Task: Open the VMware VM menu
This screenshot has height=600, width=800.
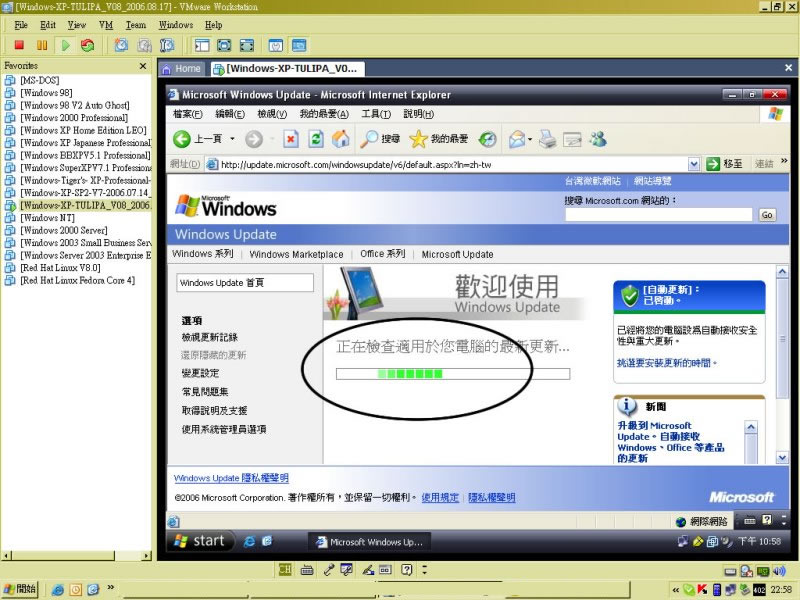Action: pyautogui.click(x=106, y=25)
